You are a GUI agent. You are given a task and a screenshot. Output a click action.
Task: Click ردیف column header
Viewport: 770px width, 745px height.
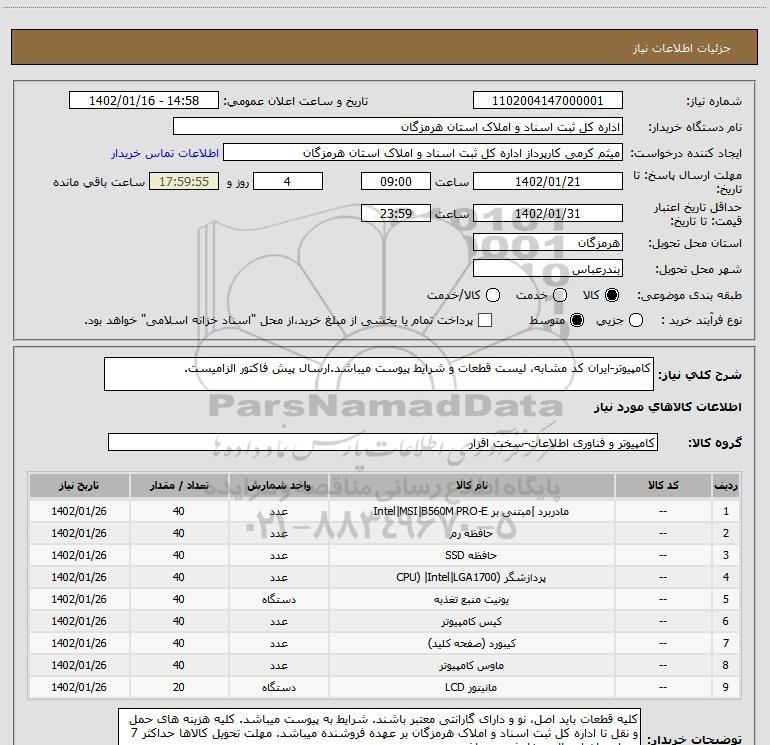coord(726,485)
